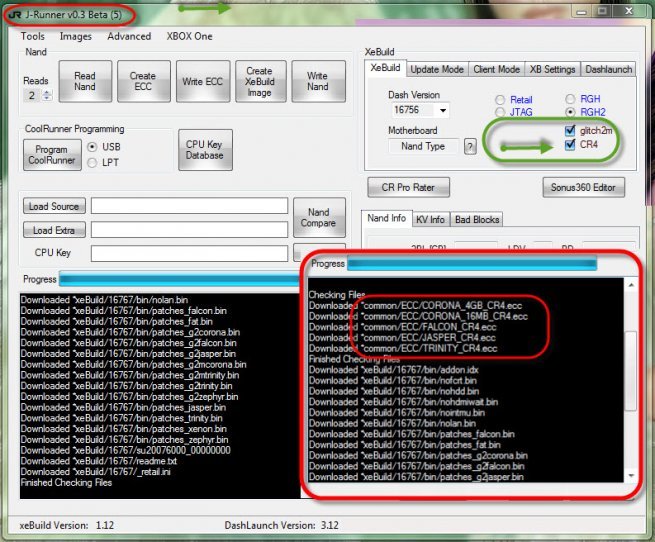
Task: Click the Reads number field
Action: 33,96
